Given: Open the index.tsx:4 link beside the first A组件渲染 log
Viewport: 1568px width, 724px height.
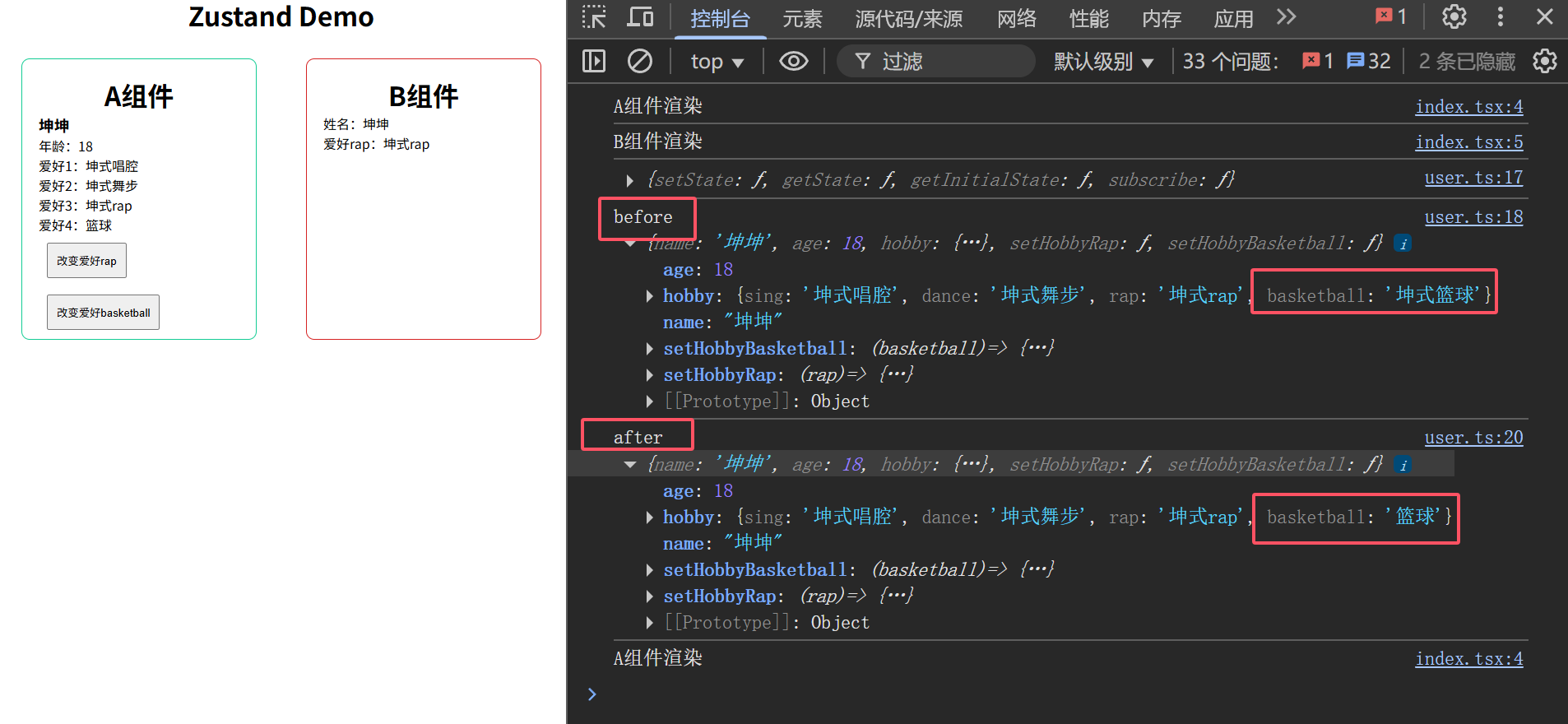Looking at the screenshot, I should [x=1468, y=107].
